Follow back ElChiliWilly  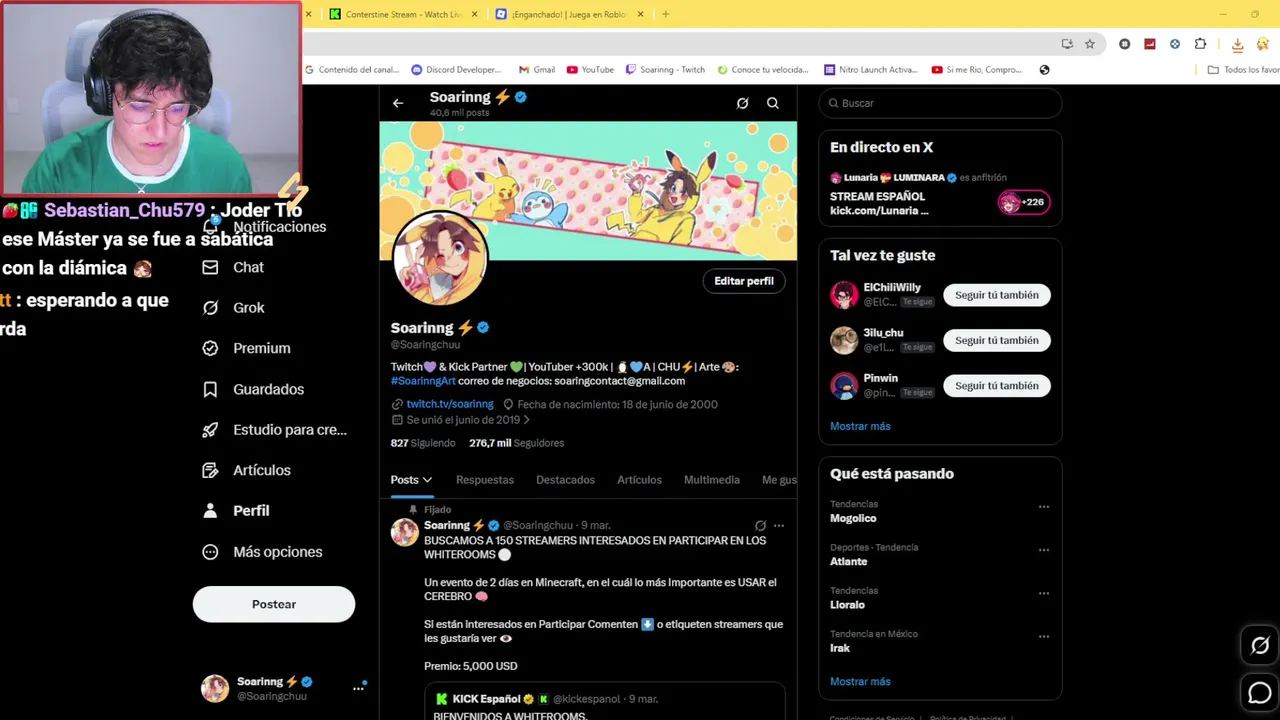point(997,295)
